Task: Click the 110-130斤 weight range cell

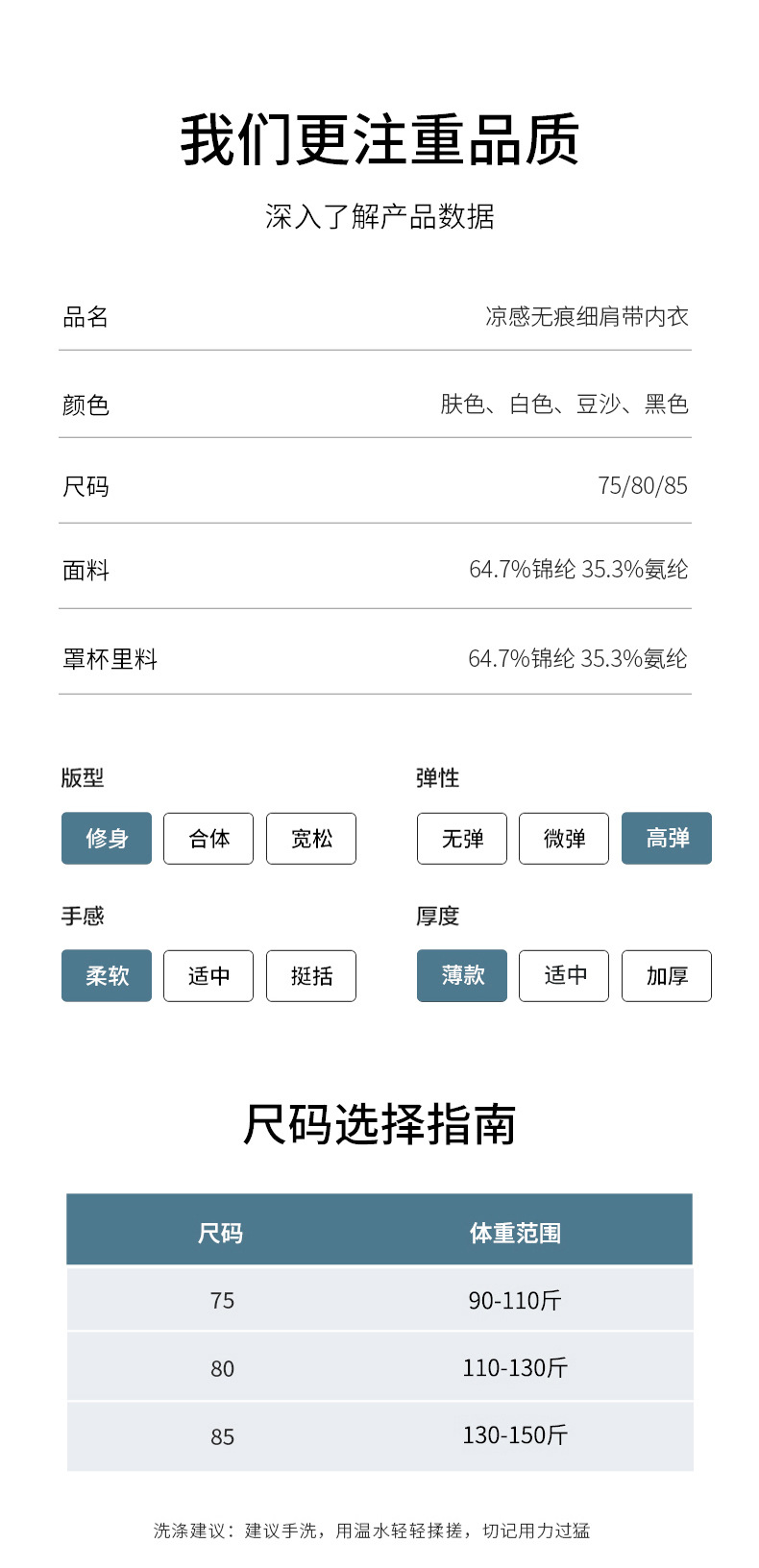Action: click(x=515, y=1367)
